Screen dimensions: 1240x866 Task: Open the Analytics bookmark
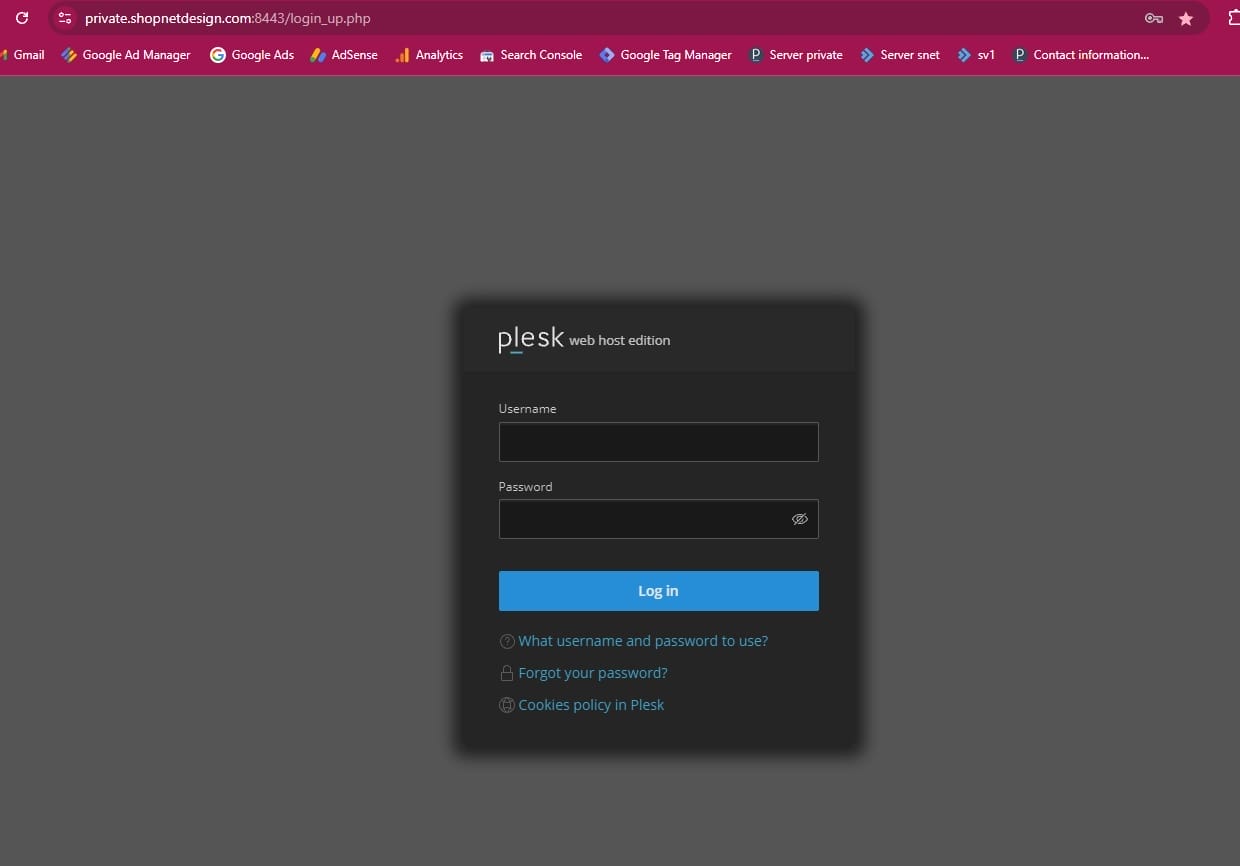point(429,55)
